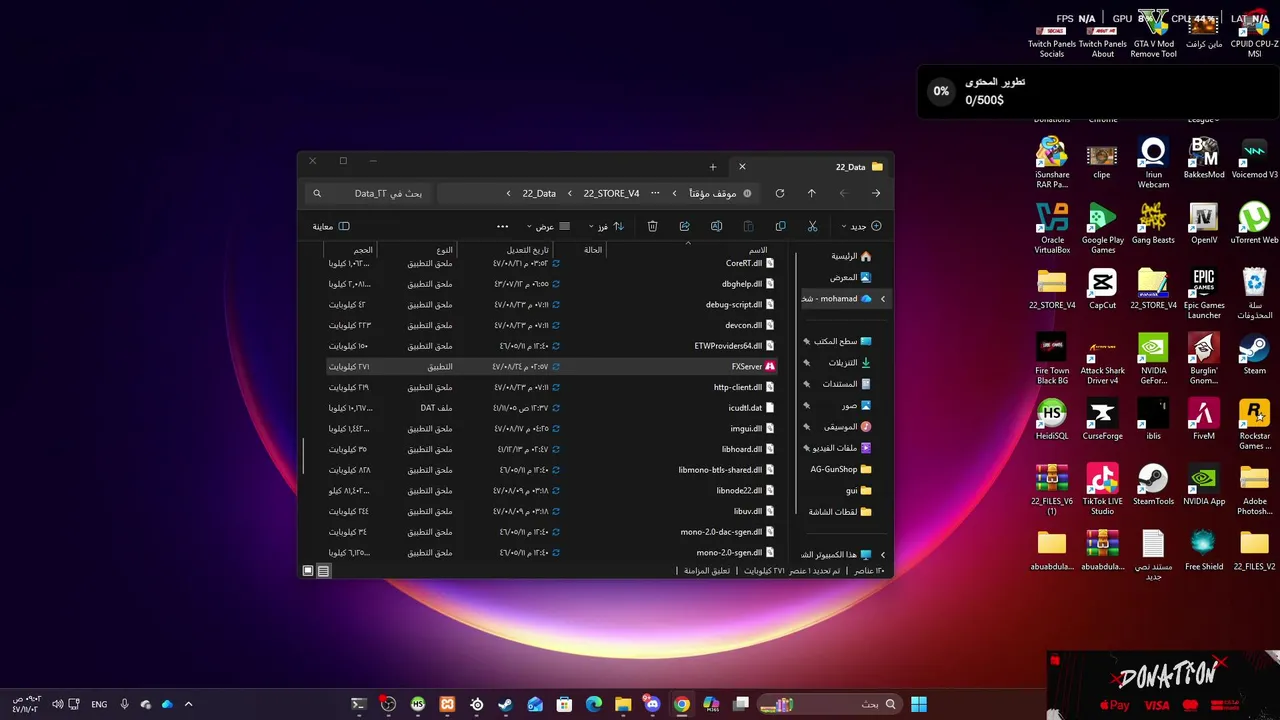Show hidden system tray icons chevron

[x=188, y=704]
